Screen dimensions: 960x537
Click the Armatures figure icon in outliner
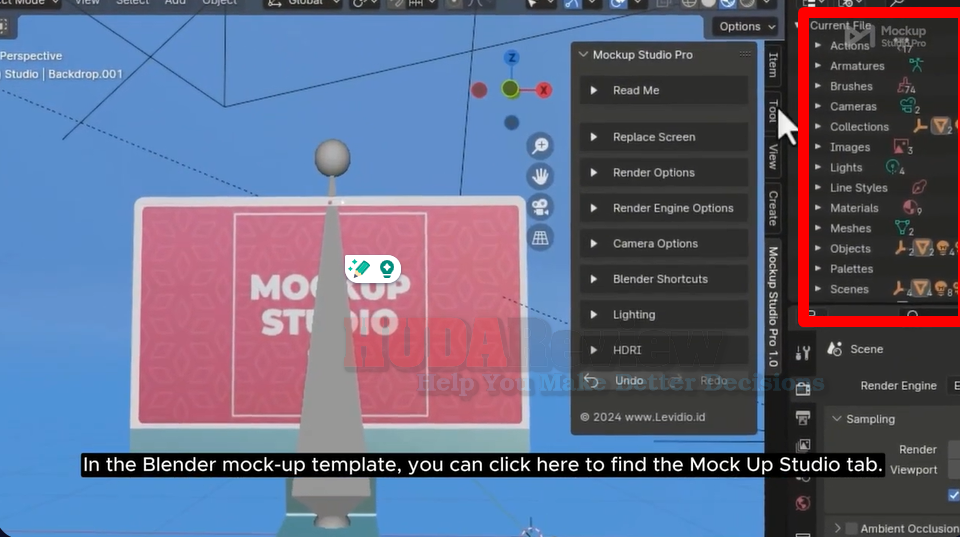916,64
